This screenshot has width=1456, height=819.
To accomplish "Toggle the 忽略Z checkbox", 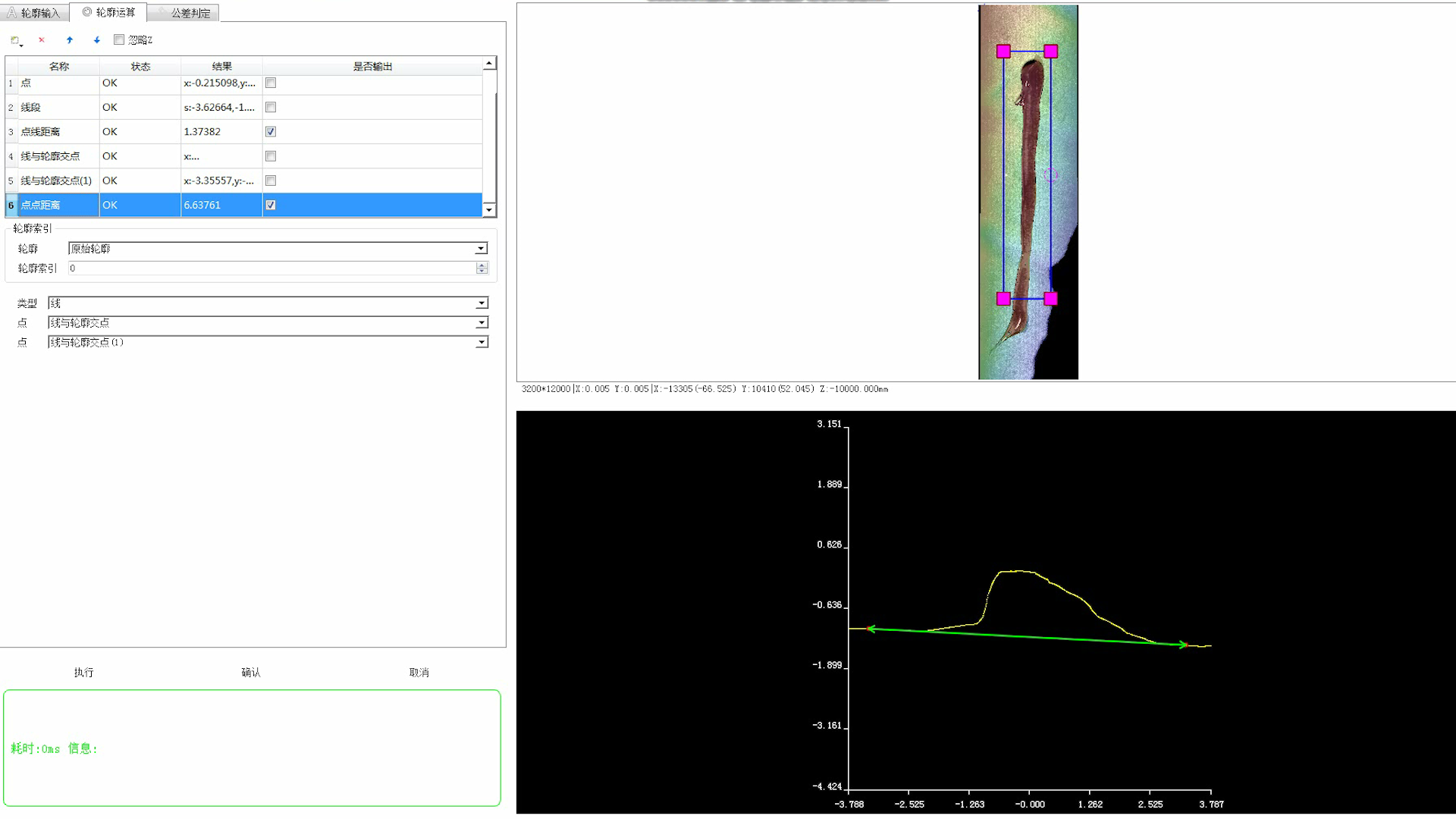I will click(119, 39).
